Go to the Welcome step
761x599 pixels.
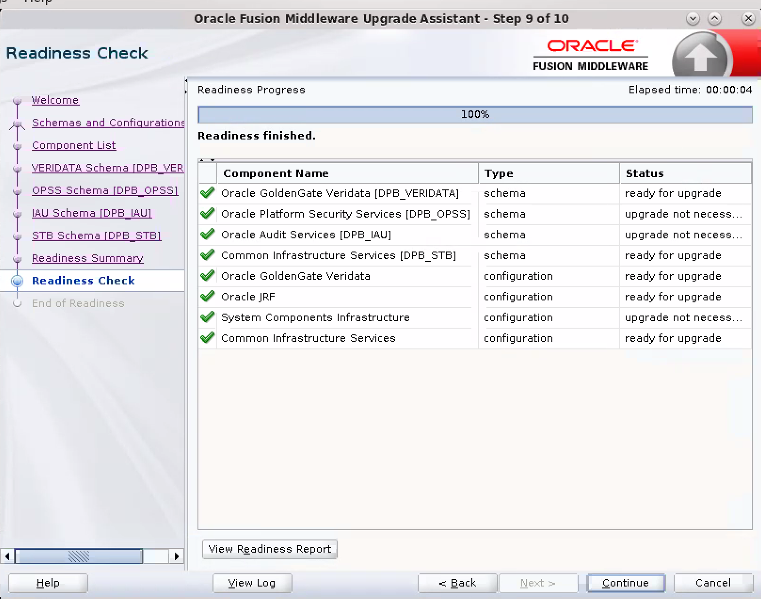[55, 100]
